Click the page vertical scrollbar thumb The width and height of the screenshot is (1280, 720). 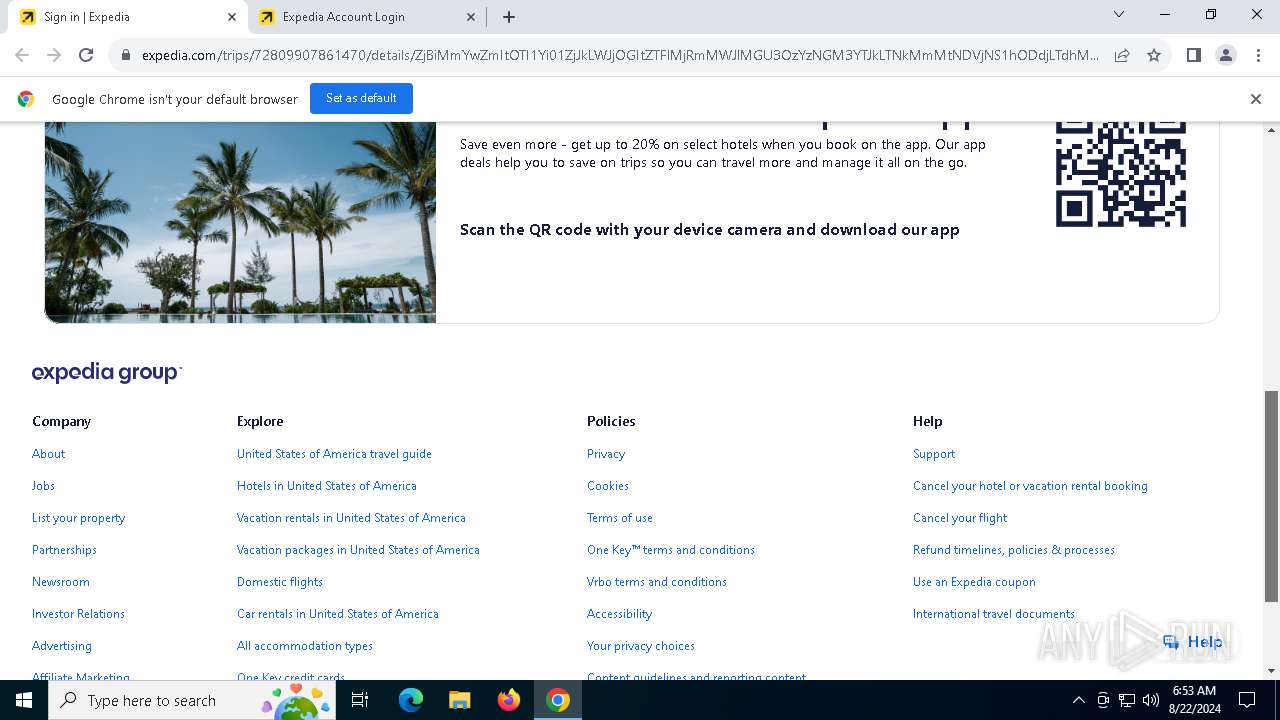pos(1271,496)
